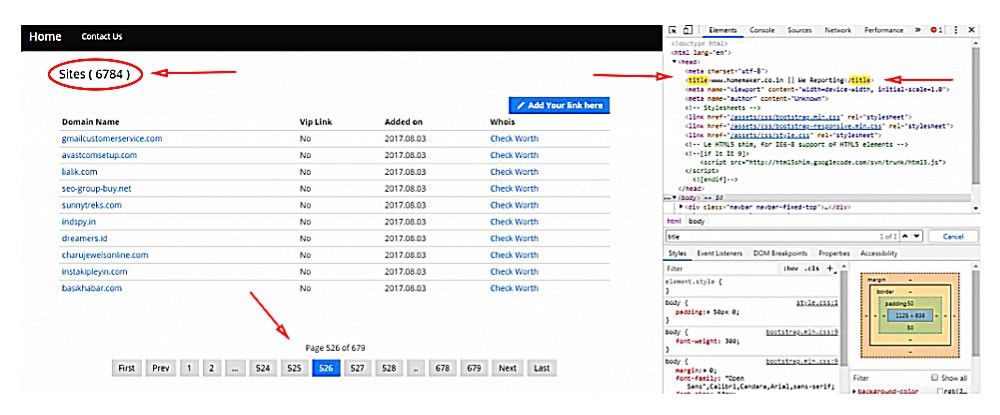Screen dimensions: 1000x415
Task: Jump to previous search result arrow
Action: [x=907, y=236]
